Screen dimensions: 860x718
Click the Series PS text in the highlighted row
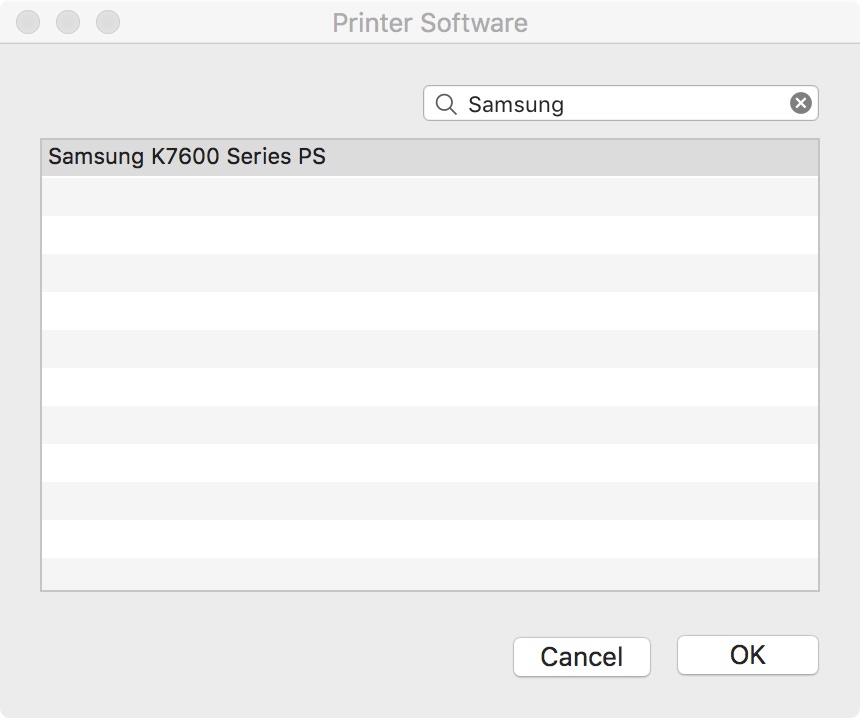[x=276, y=156]
